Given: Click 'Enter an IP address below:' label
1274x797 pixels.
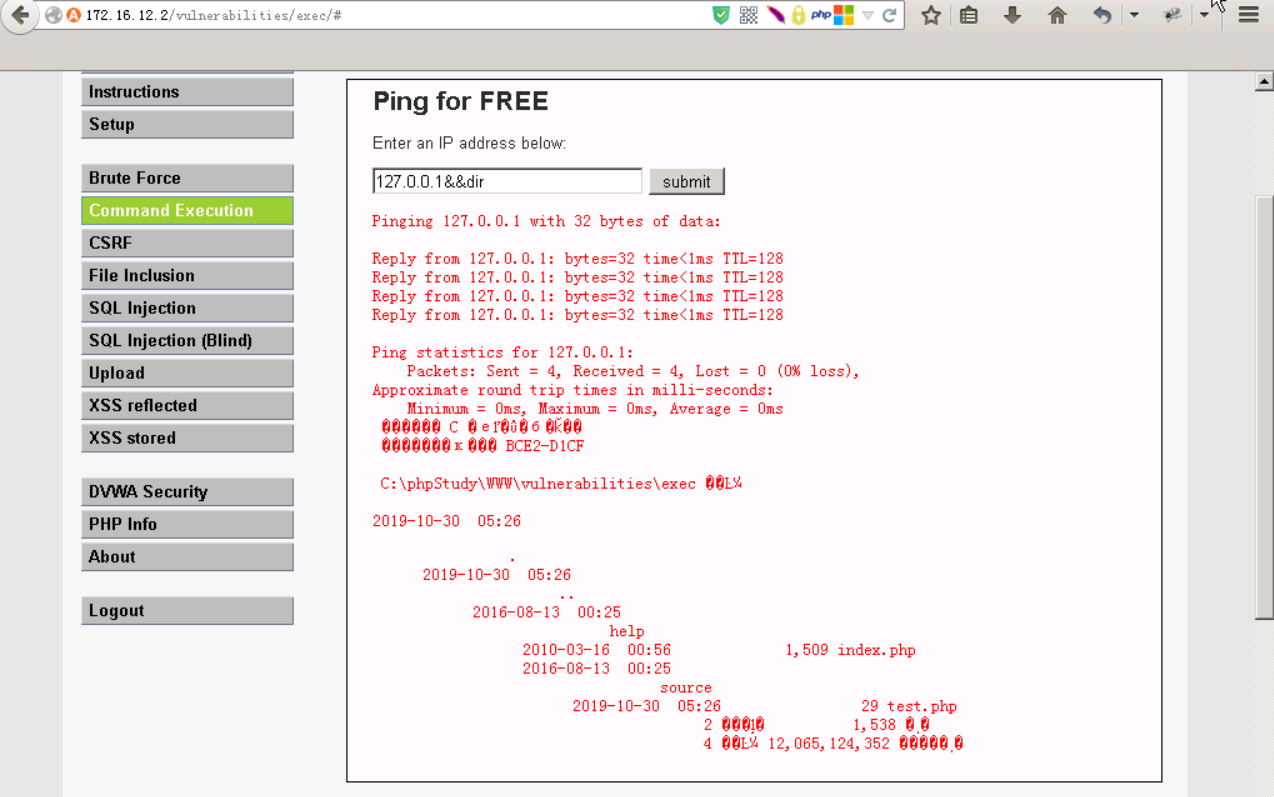Looking at the screenshot, I should 469,143.
